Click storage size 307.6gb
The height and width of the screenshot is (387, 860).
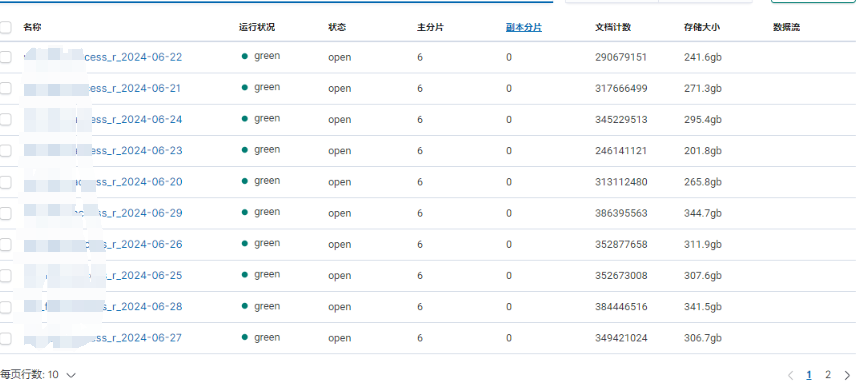click(x=703, y=276)
